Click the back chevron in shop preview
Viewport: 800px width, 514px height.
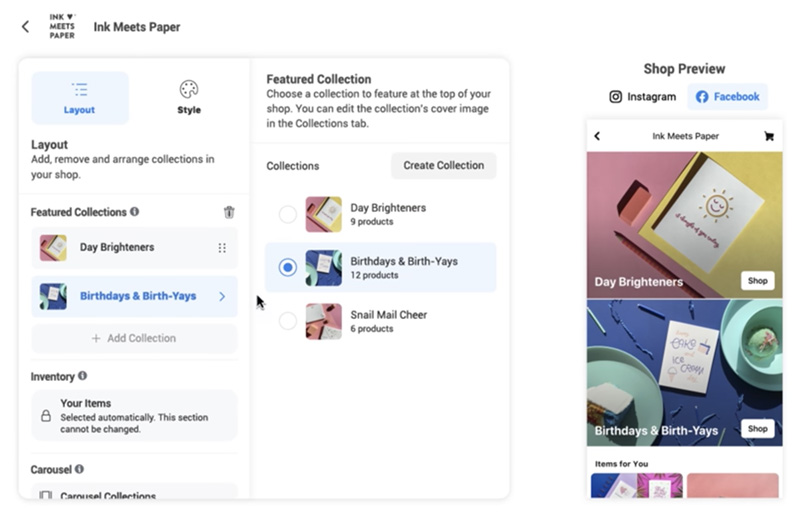click(597, 136)
